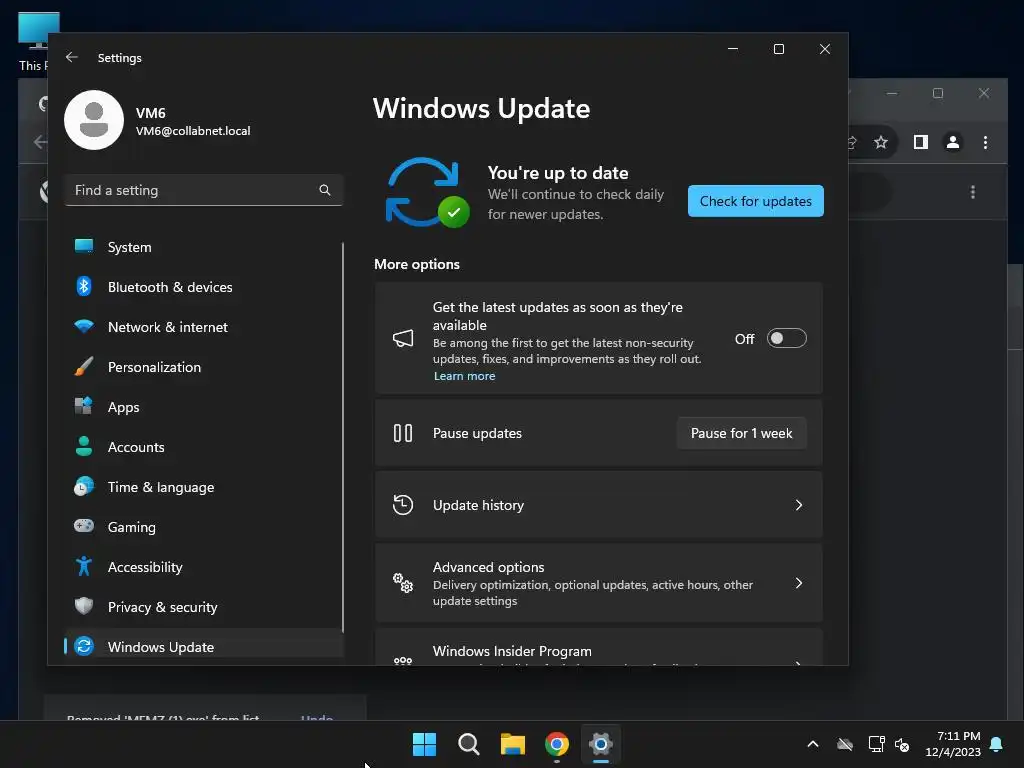Show hidden tray icons chevron

(x=813, y=744)
